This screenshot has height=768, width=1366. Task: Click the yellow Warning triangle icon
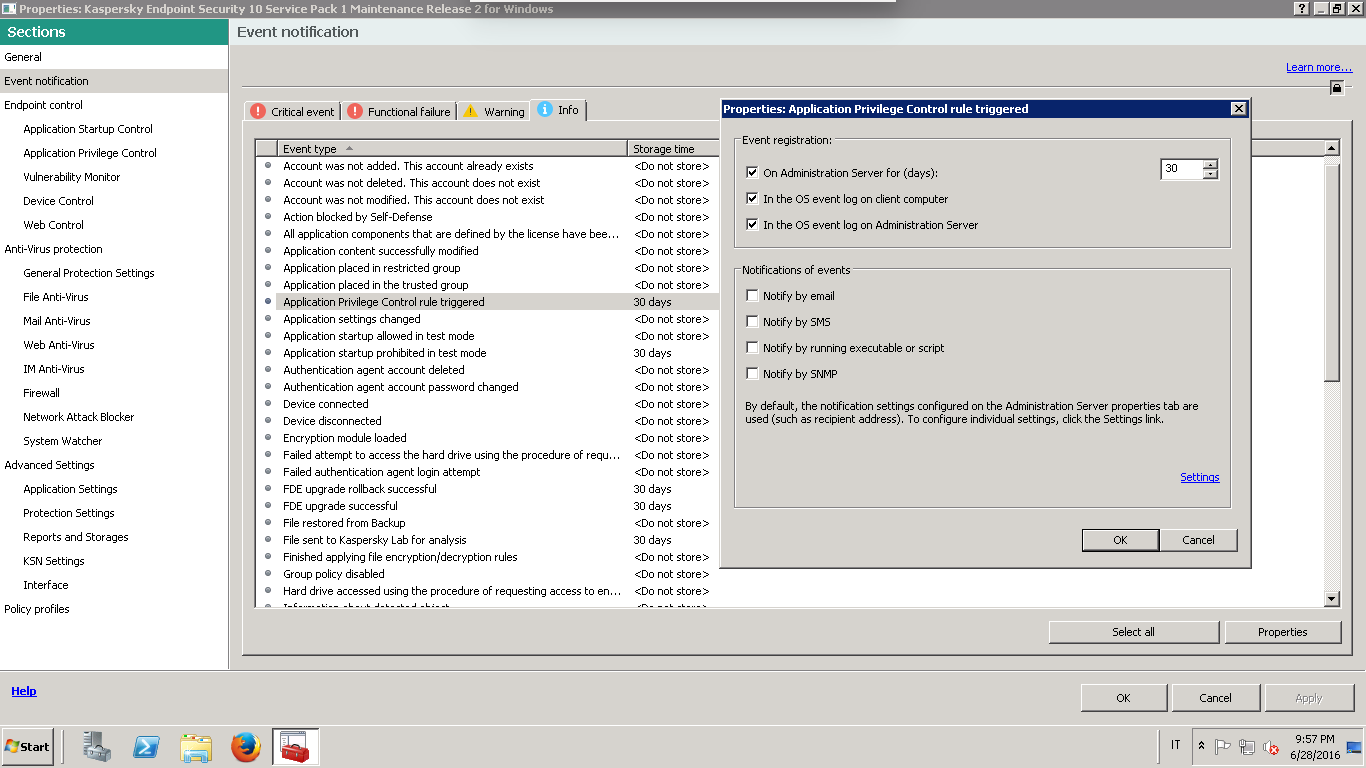point(471,111)
